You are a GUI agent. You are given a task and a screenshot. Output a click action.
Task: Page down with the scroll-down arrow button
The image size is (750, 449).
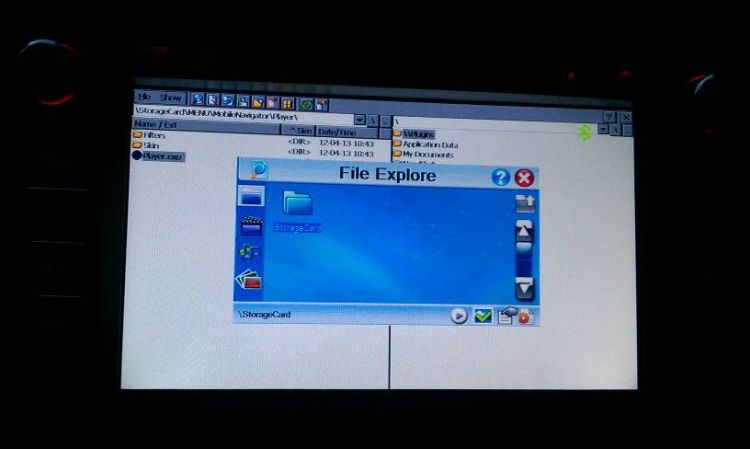pyautogui.click(x=524, y=288)
